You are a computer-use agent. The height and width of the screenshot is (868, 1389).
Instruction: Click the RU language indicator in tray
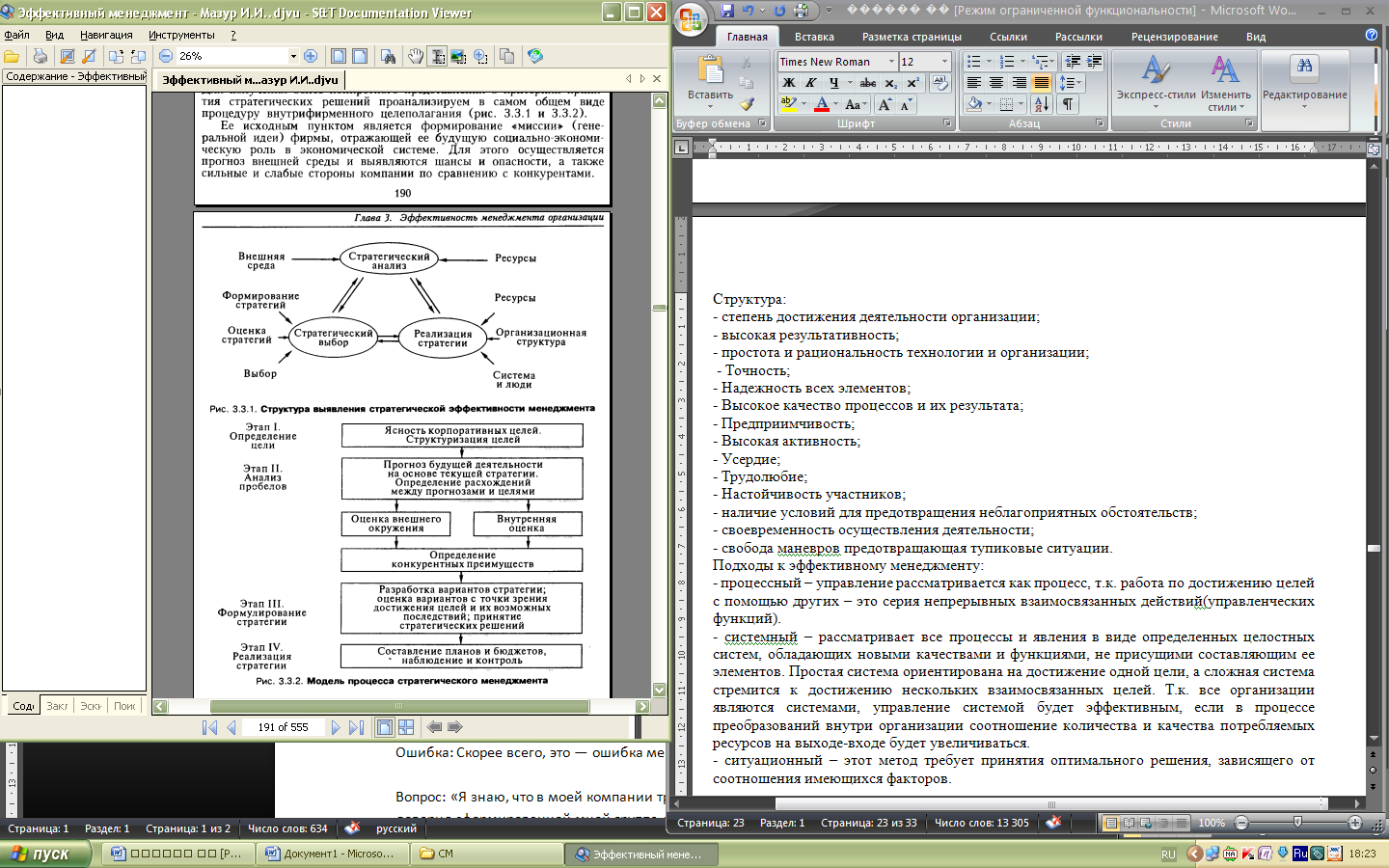(x=1168, y=854)
